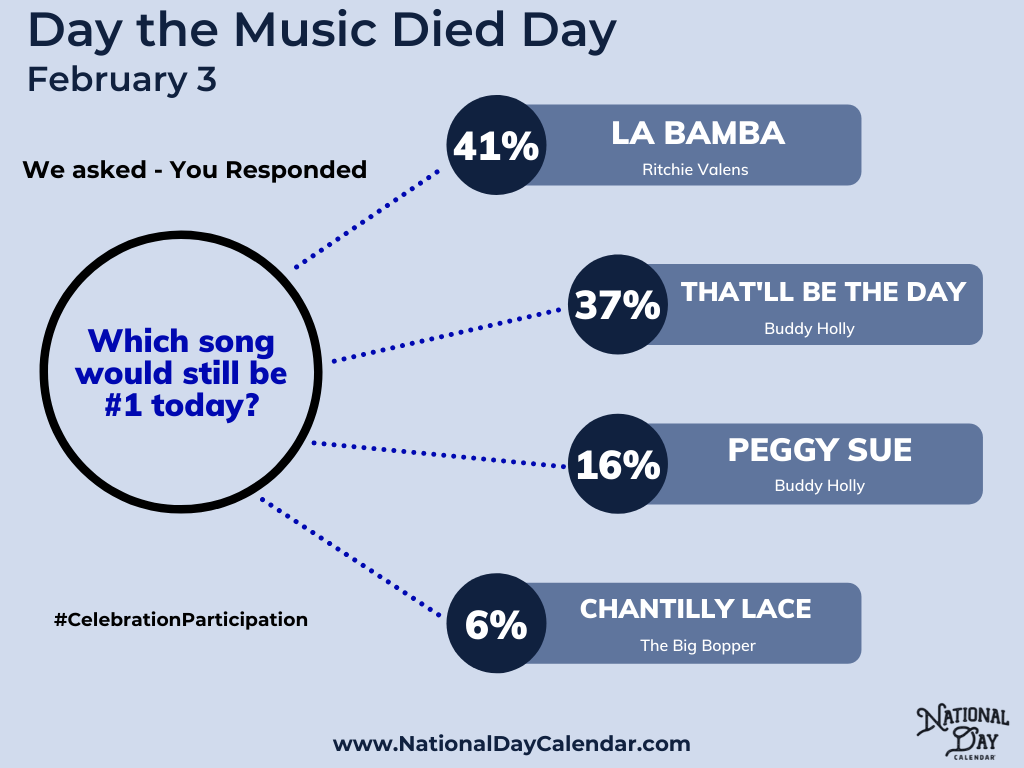Viewport: 1024px width, 768px height.
Task: Click The Big Bopper artist name
Action: click(x=697, y=646)
